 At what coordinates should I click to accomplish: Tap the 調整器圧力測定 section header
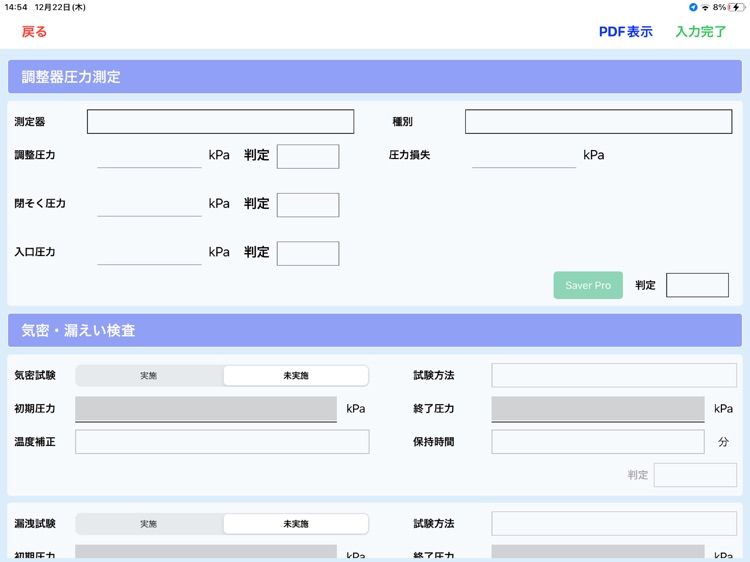375,77
